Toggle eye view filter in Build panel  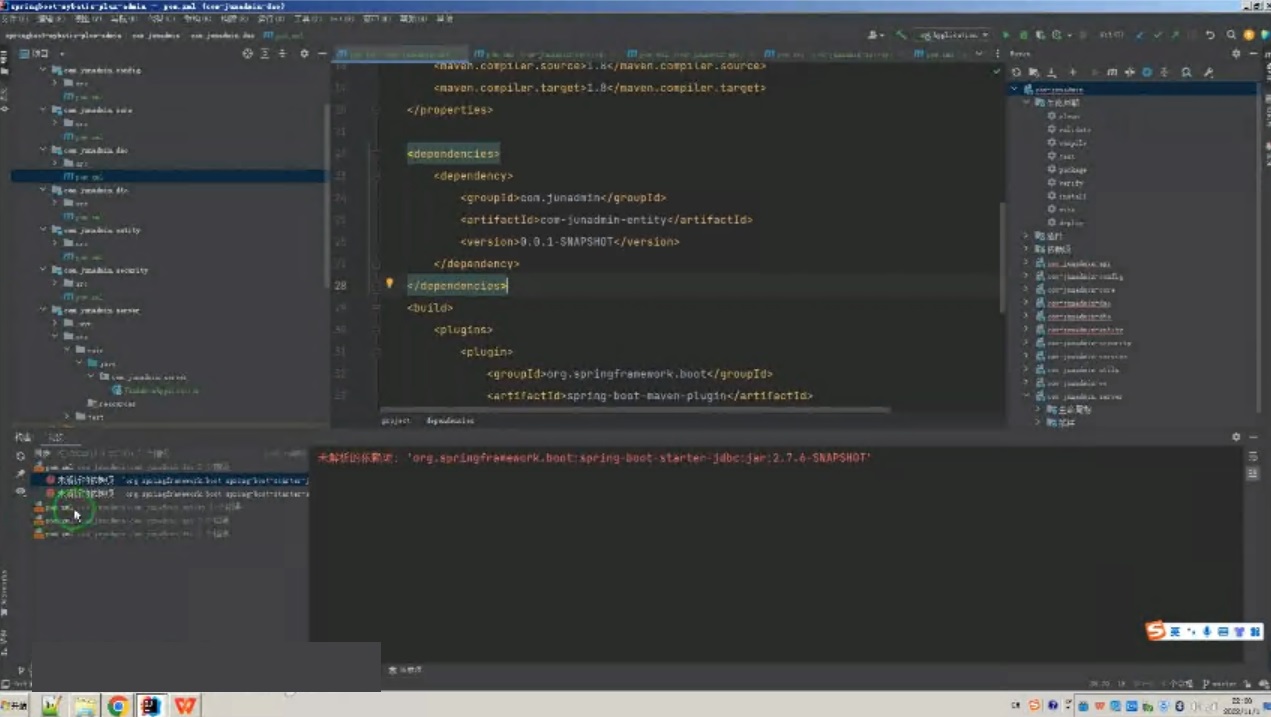(20, 492)
